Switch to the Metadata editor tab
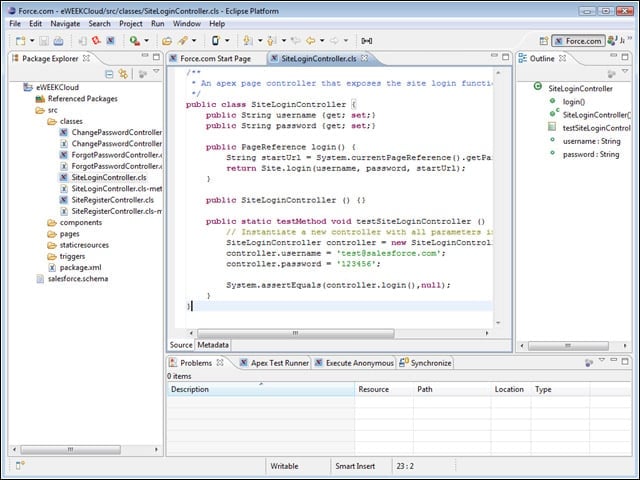 (x=213, y=345)
